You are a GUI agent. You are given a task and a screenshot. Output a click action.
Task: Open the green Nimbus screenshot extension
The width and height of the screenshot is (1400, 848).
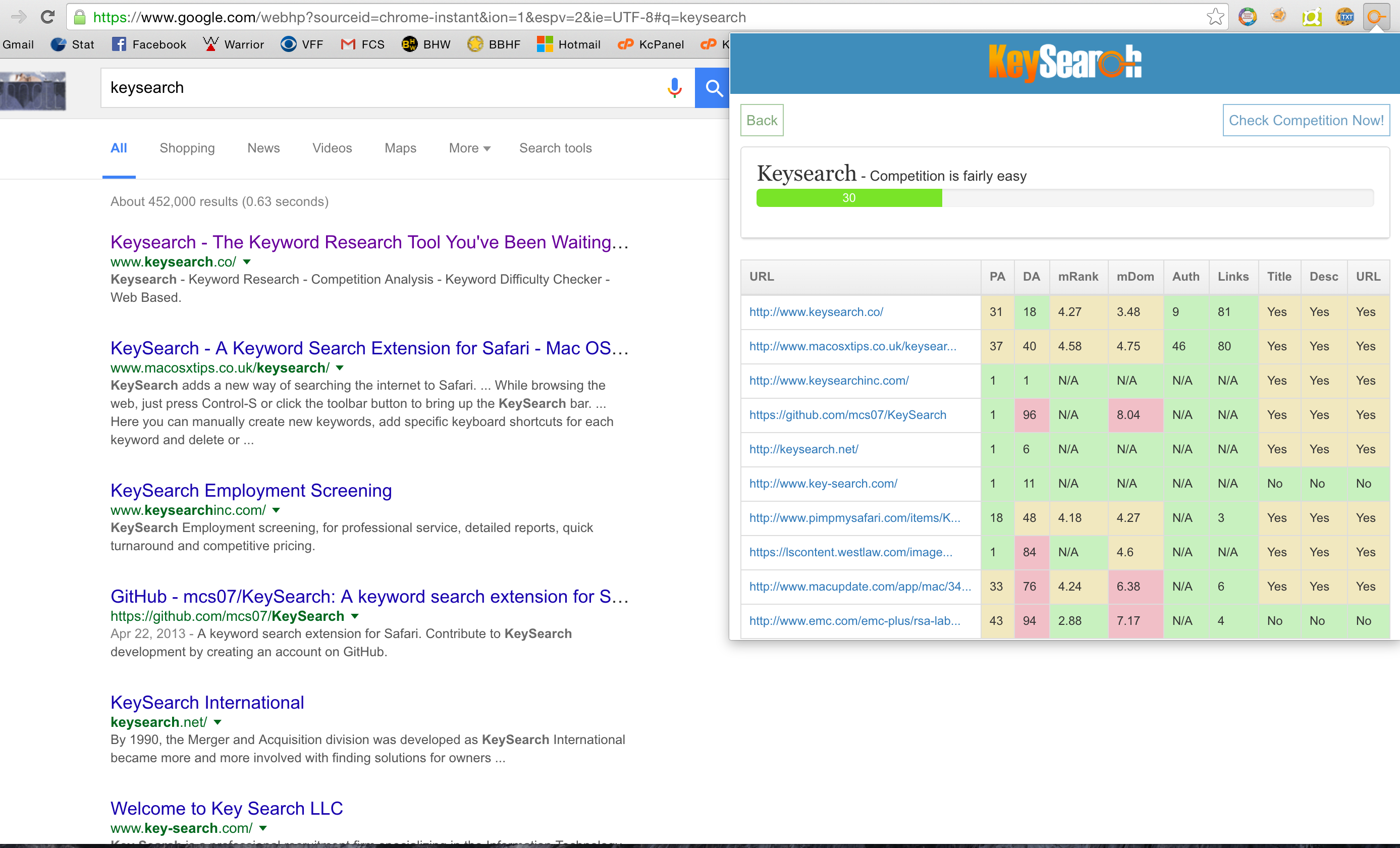click(x=1311, y=18)
